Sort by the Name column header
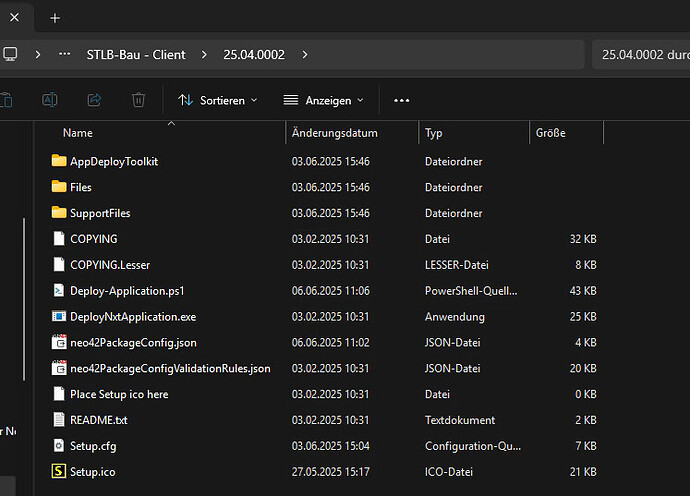 click(x=77, y=132)
